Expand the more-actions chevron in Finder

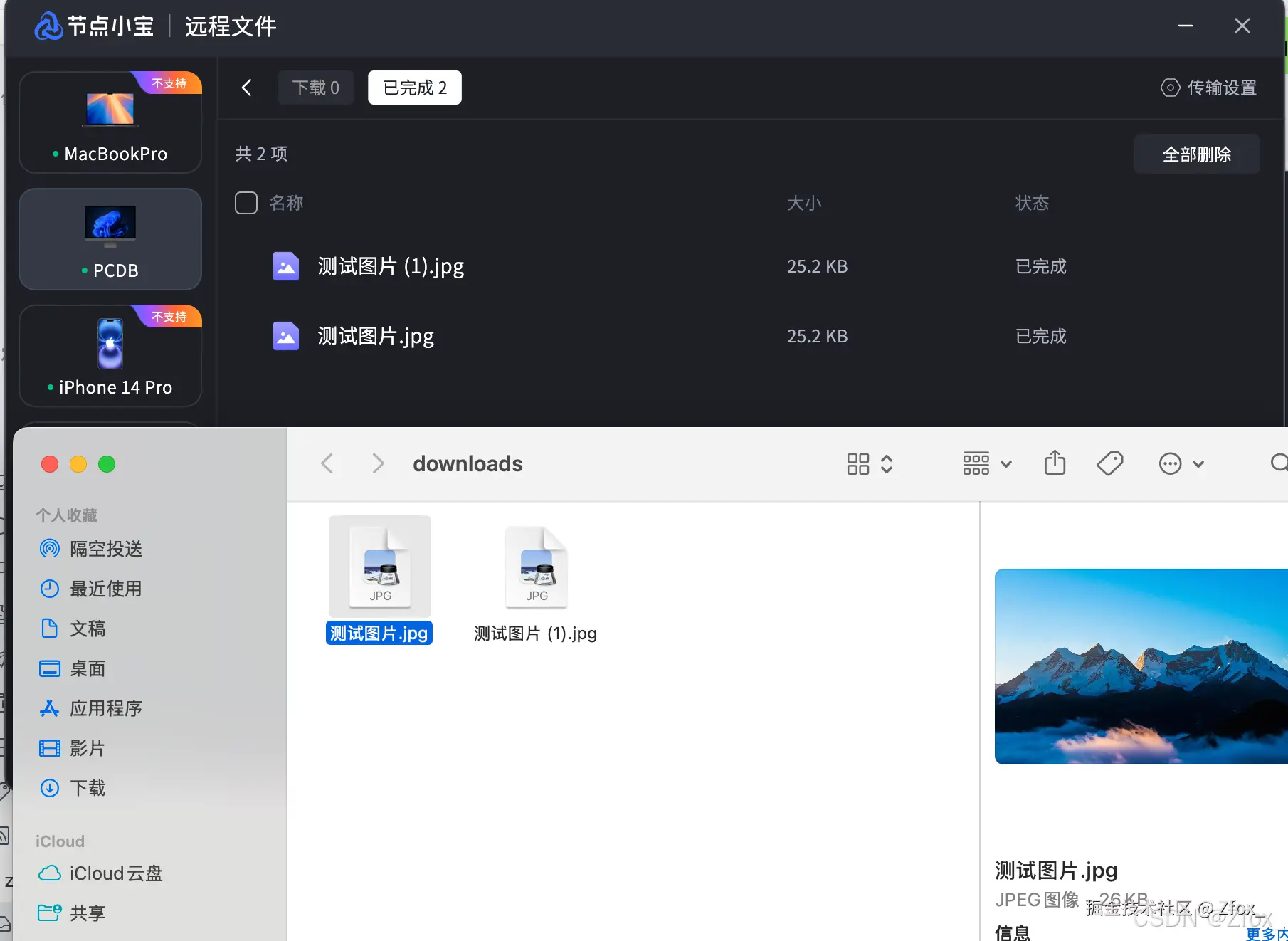pyautogui.click(x=1200, y=463)
